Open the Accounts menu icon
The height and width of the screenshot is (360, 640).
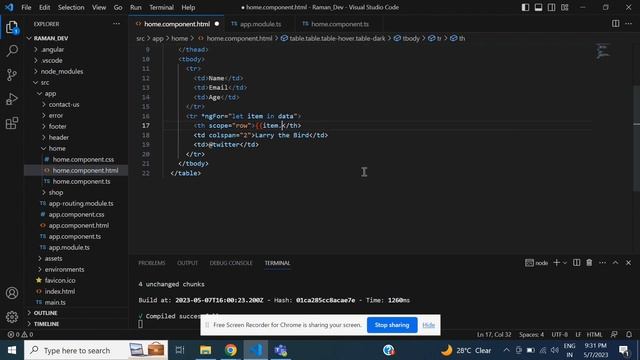click(12, 293)
